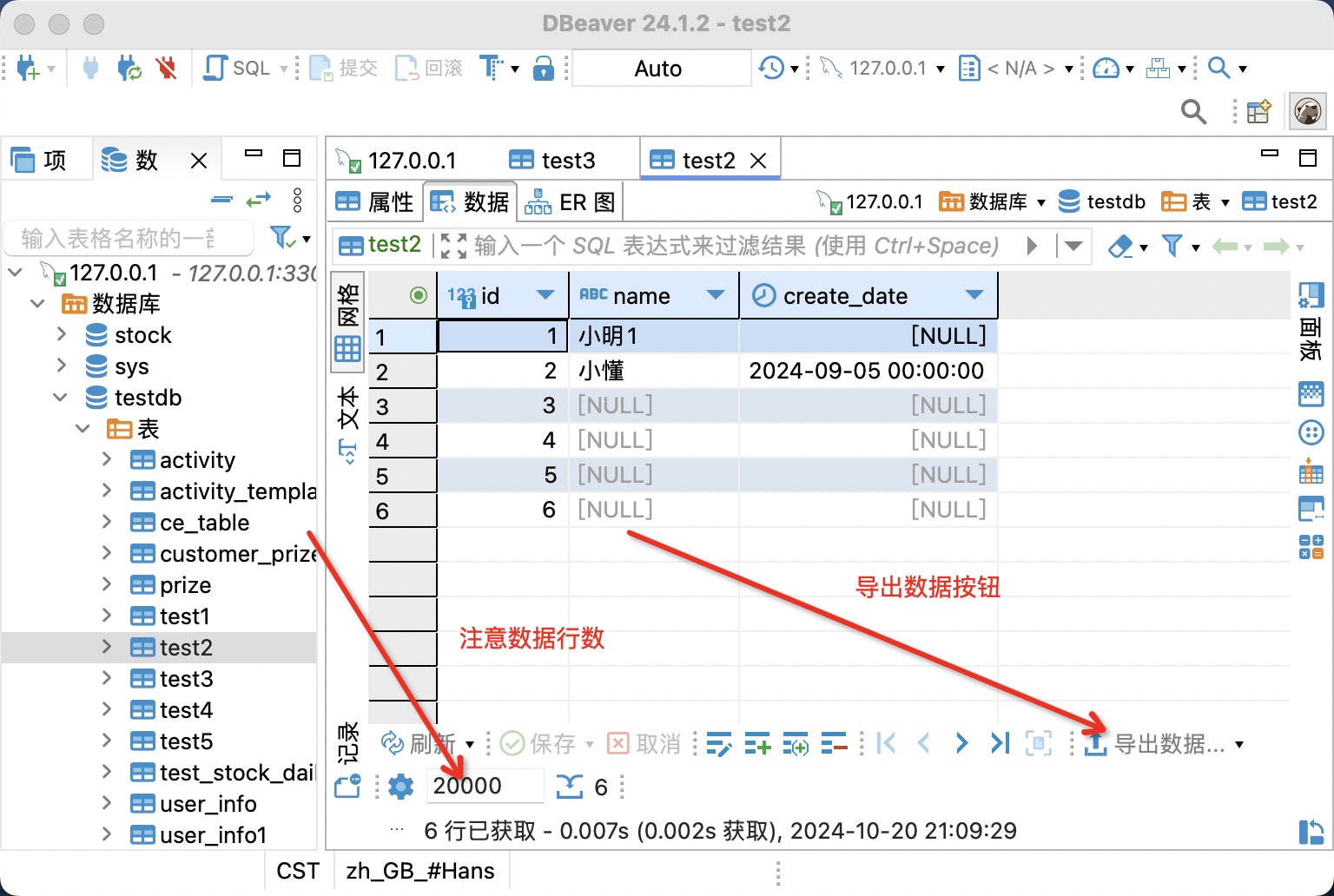Cancel edits with the 取消 button

click(x=643, y=743)
